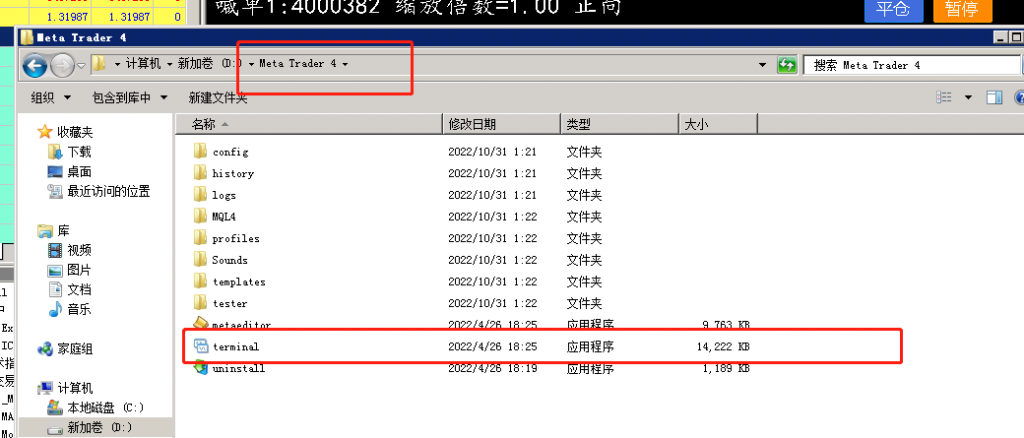Screen dimensions: 1024x438
Task: Select the history folder icon
Action: click(200, 173)
